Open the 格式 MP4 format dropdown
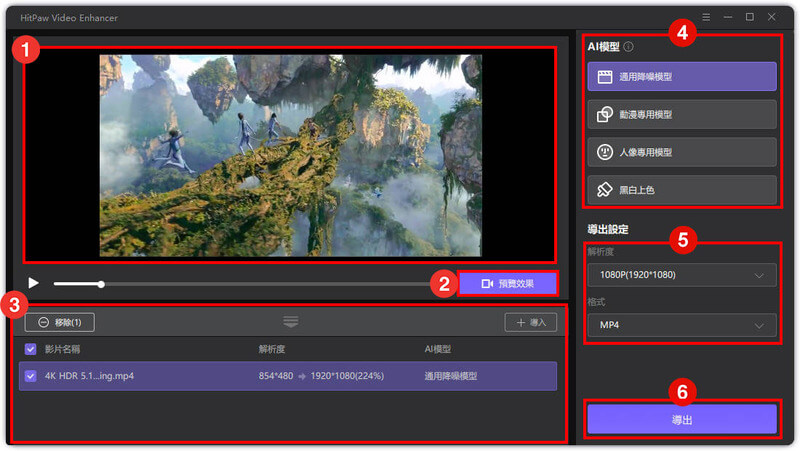The height and width of the screenshot is (451, 800). pyautogui.click(x=682, y=325)
